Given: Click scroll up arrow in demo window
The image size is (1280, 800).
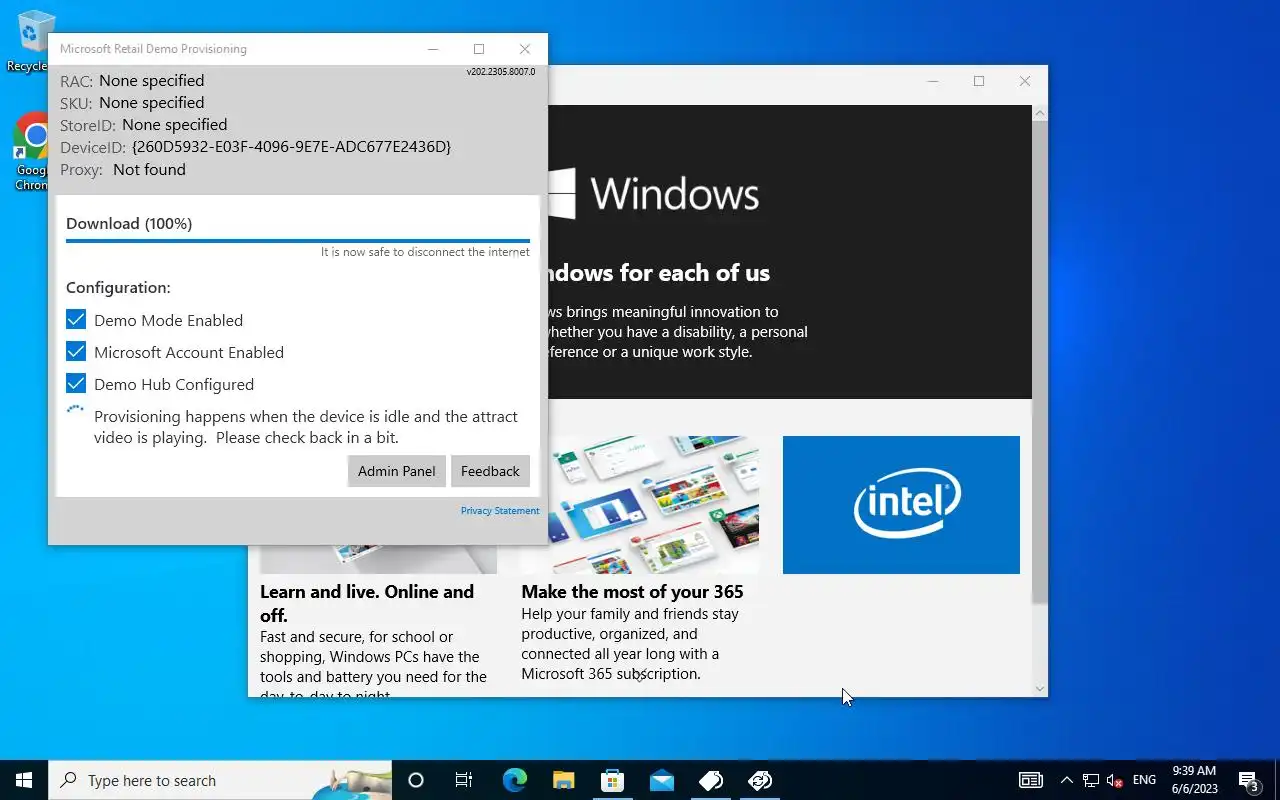Looking at the screenshot, I should click(1039, 113).
